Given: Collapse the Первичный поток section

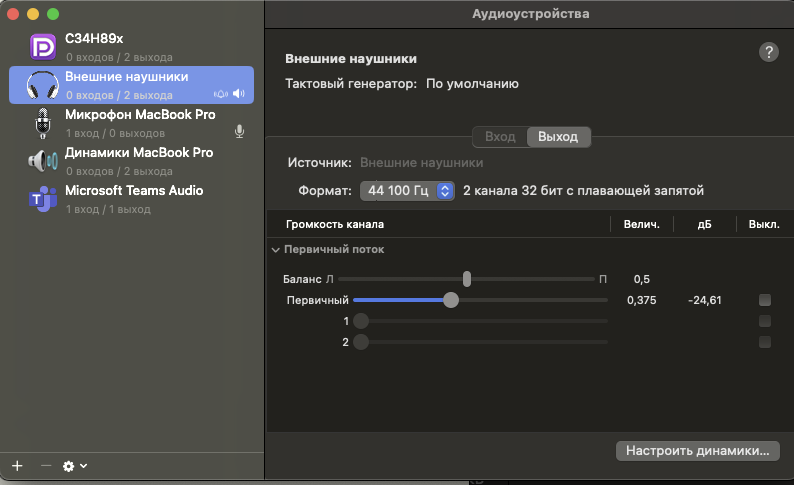Looking at the screenshot, I should coord(275,249).
